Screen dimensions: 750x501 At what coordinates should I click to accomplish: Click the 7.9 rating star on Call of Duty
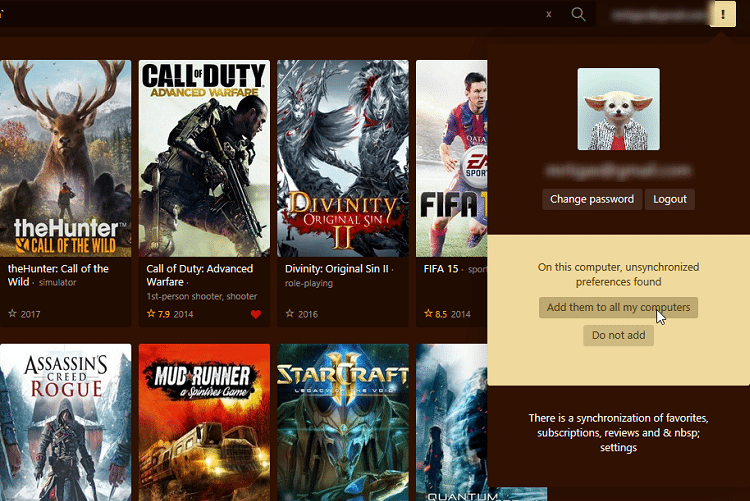151,313
